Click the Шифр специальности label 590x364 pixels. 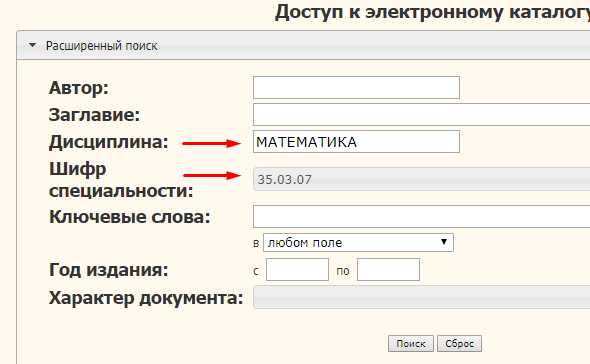(121, 180)
